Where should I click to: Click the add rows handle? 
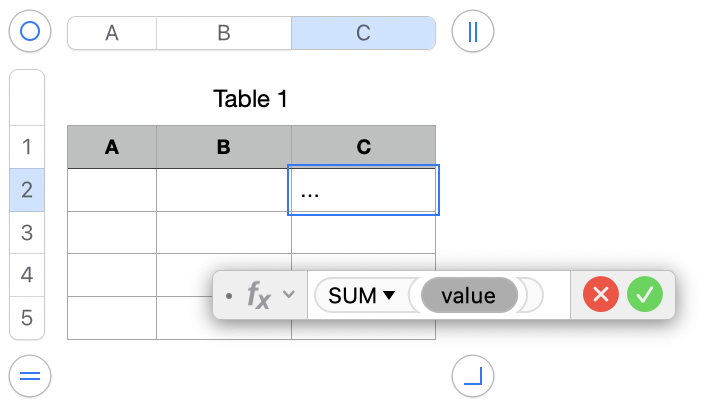30,376
